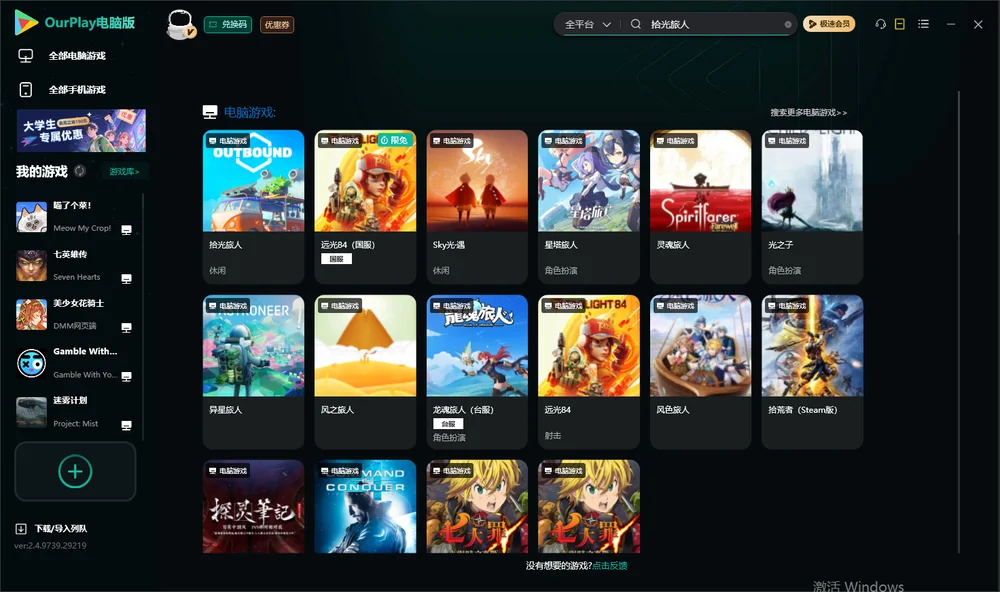The image size is (1000, 592).
Task: Open the 异星旅人 Astroneer game card
Action: tap(253, 372)
